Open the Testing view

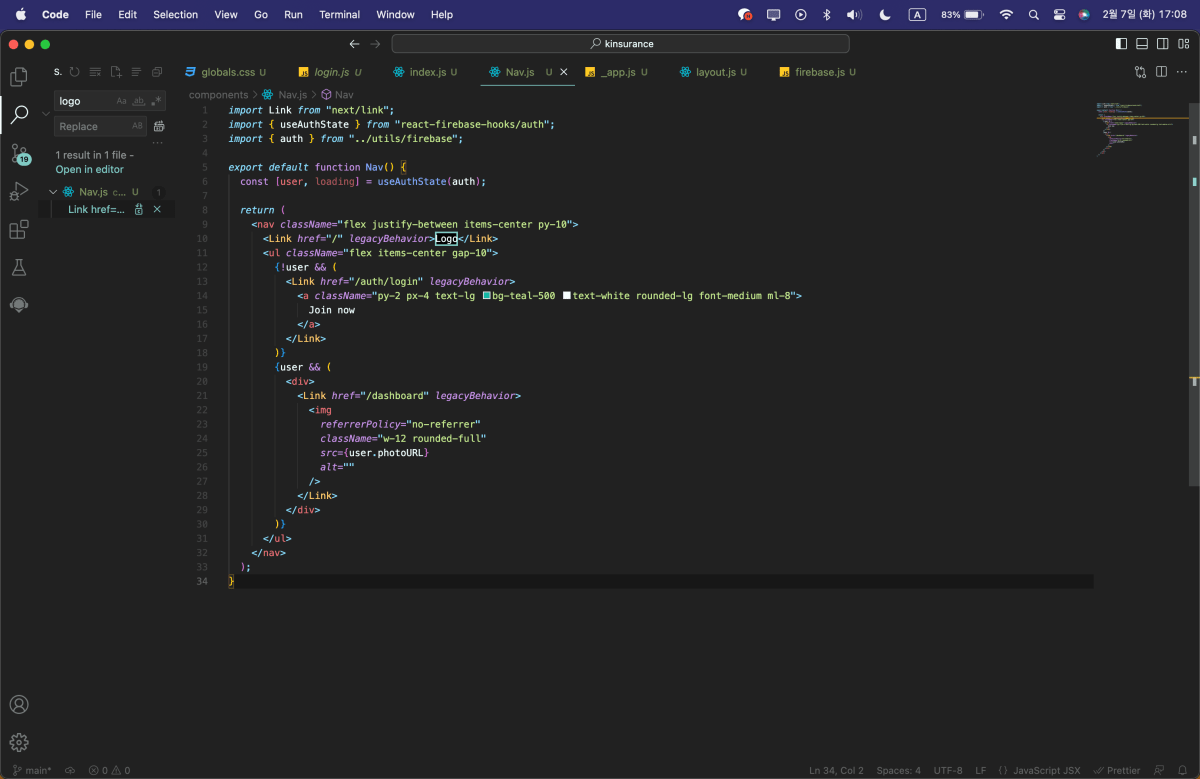point(19,267)
